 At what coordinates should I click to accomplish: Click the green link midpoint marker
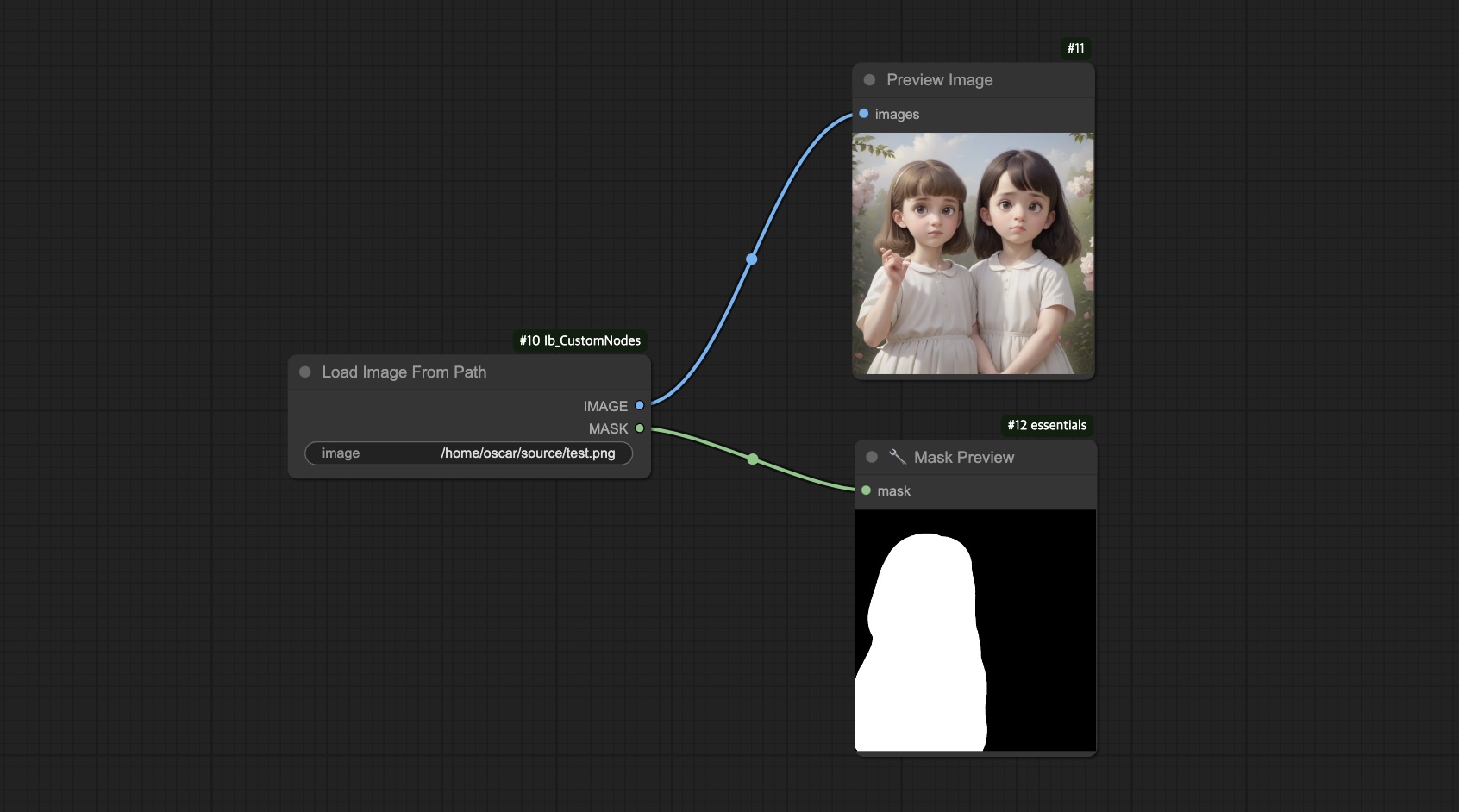(753, 459)
